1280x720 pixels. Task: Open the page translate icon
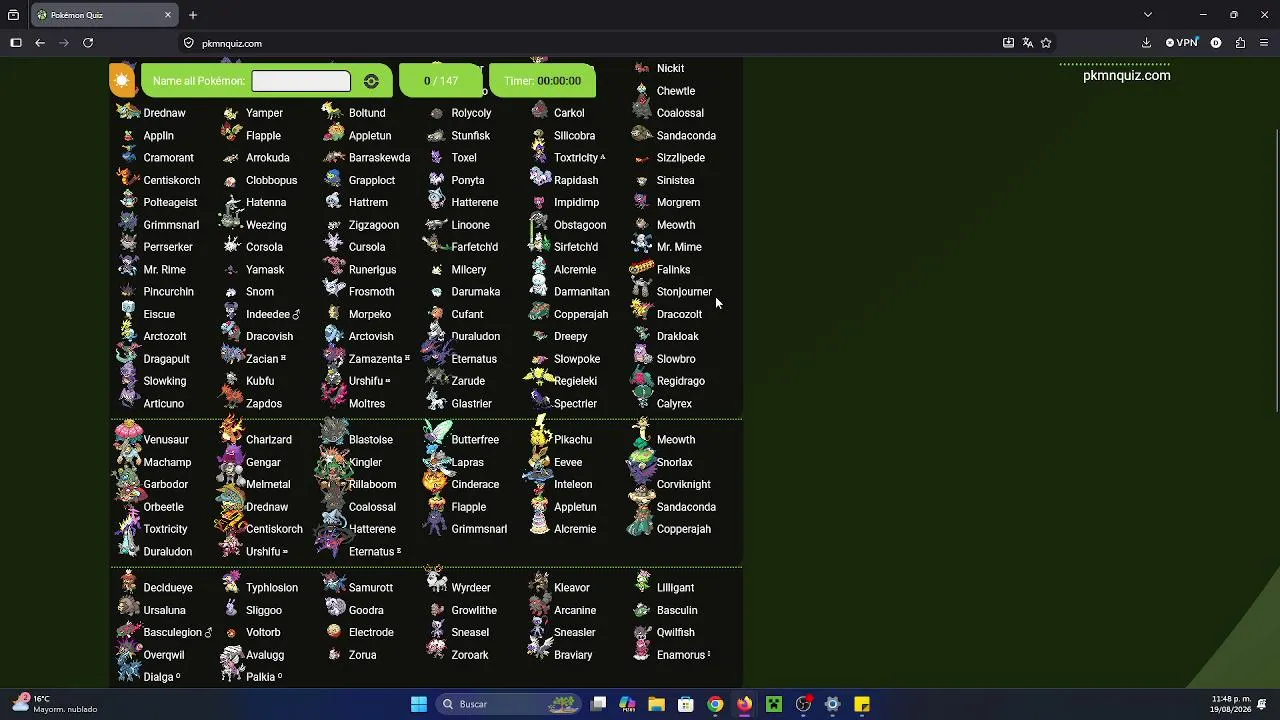[1027, 43]
